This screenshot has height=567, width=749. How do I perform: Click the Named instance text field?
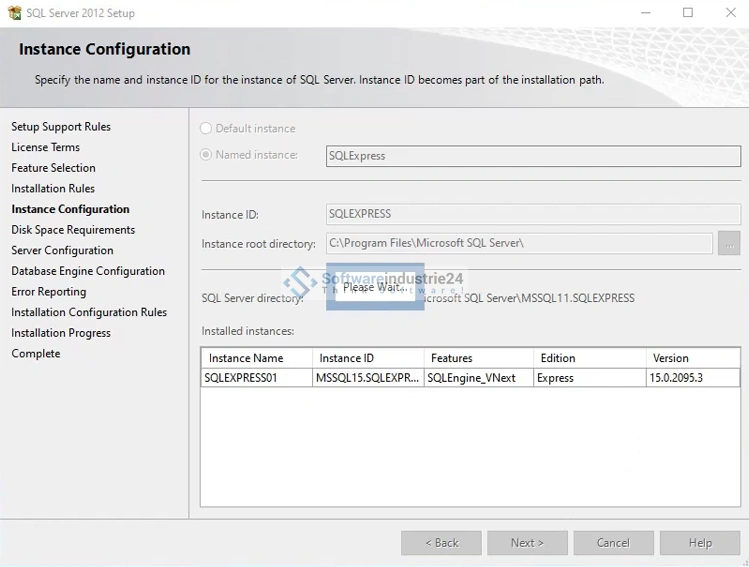point(533,156)
